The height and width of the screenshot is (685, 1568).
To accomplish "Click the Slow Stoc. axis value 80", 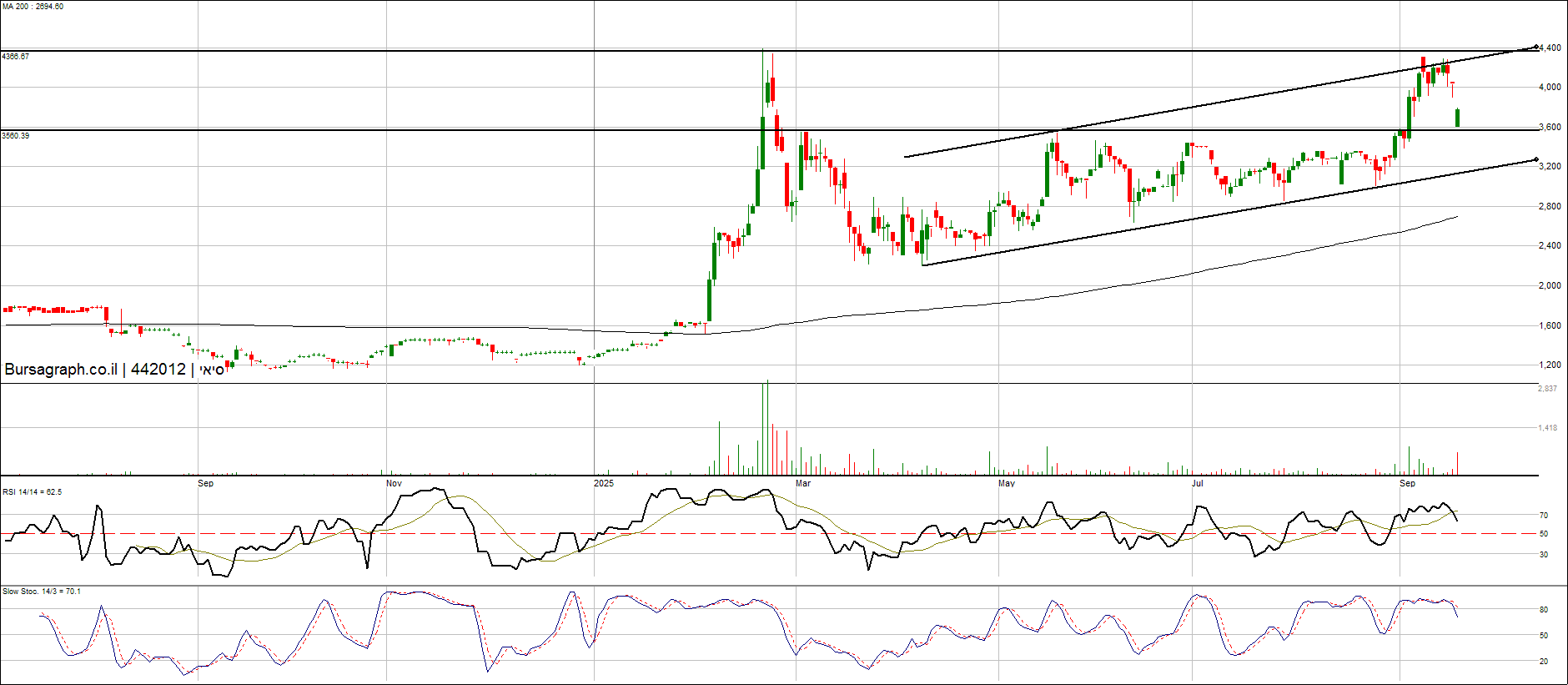I will coord(1544,611).
